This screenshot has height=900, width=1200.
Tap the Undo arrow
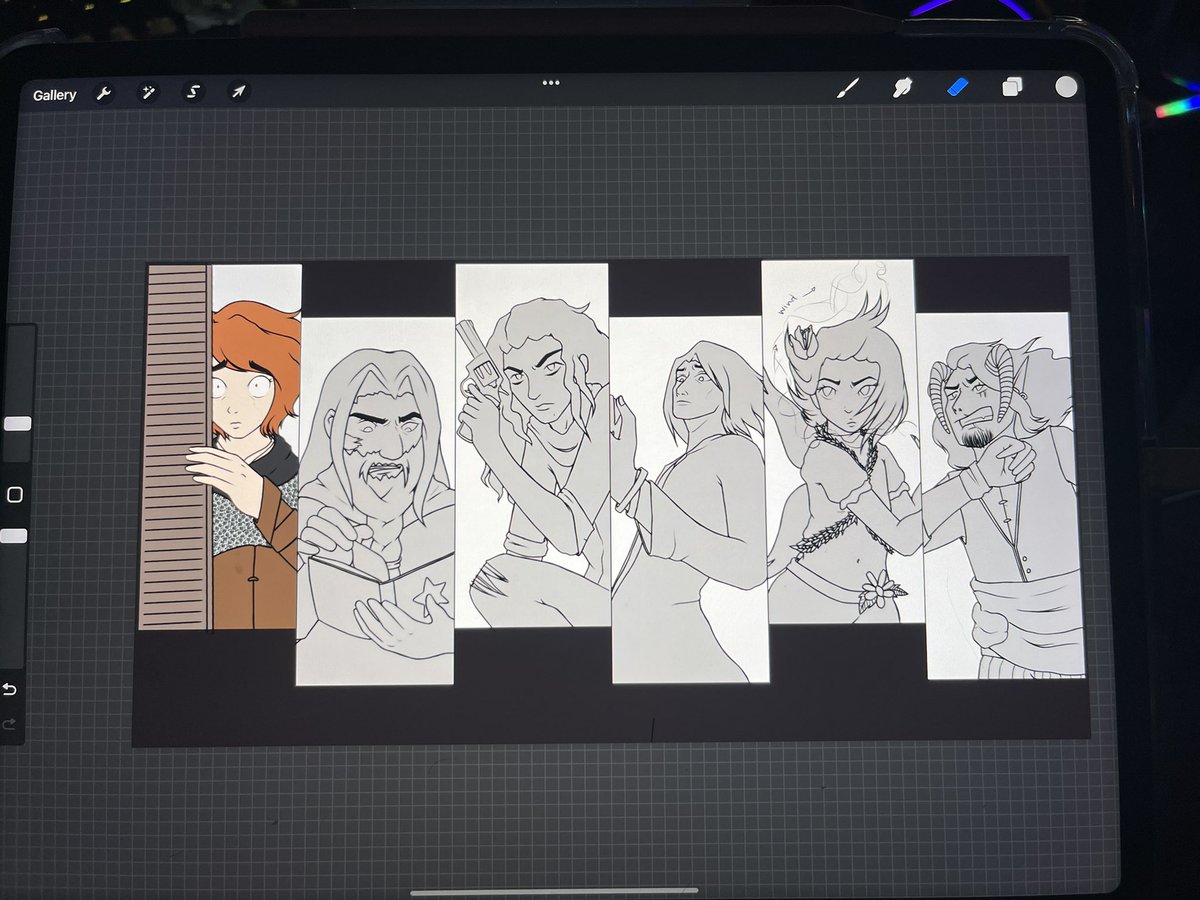click(x=9, y=690)
